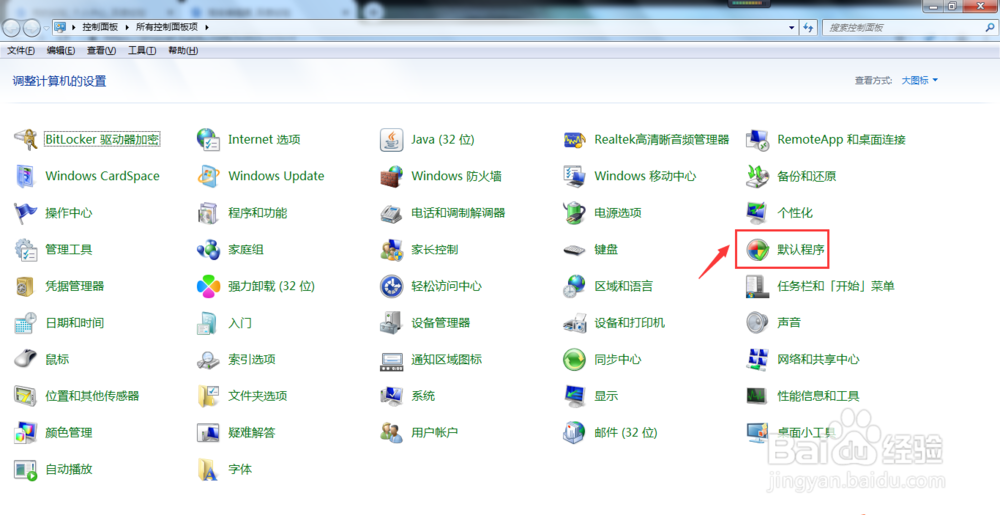Viewport: 1000px width, 515px height.
Task: Click the 控制面板 breadcrumb segment
Action: pos(100,27)
